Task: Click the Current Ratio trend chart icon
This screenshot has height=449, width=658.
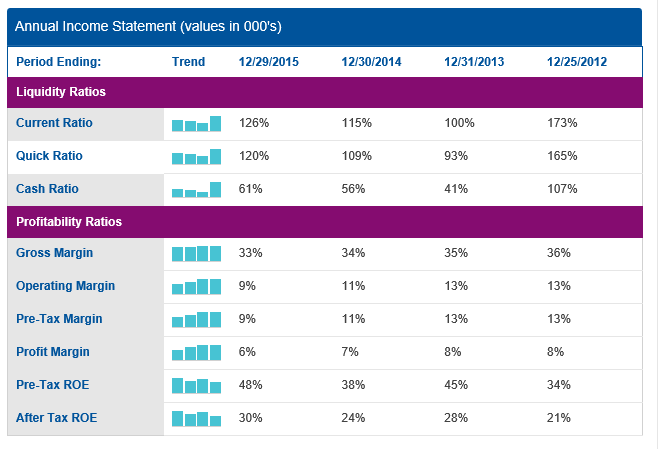Action: click(x=197, y=125)
